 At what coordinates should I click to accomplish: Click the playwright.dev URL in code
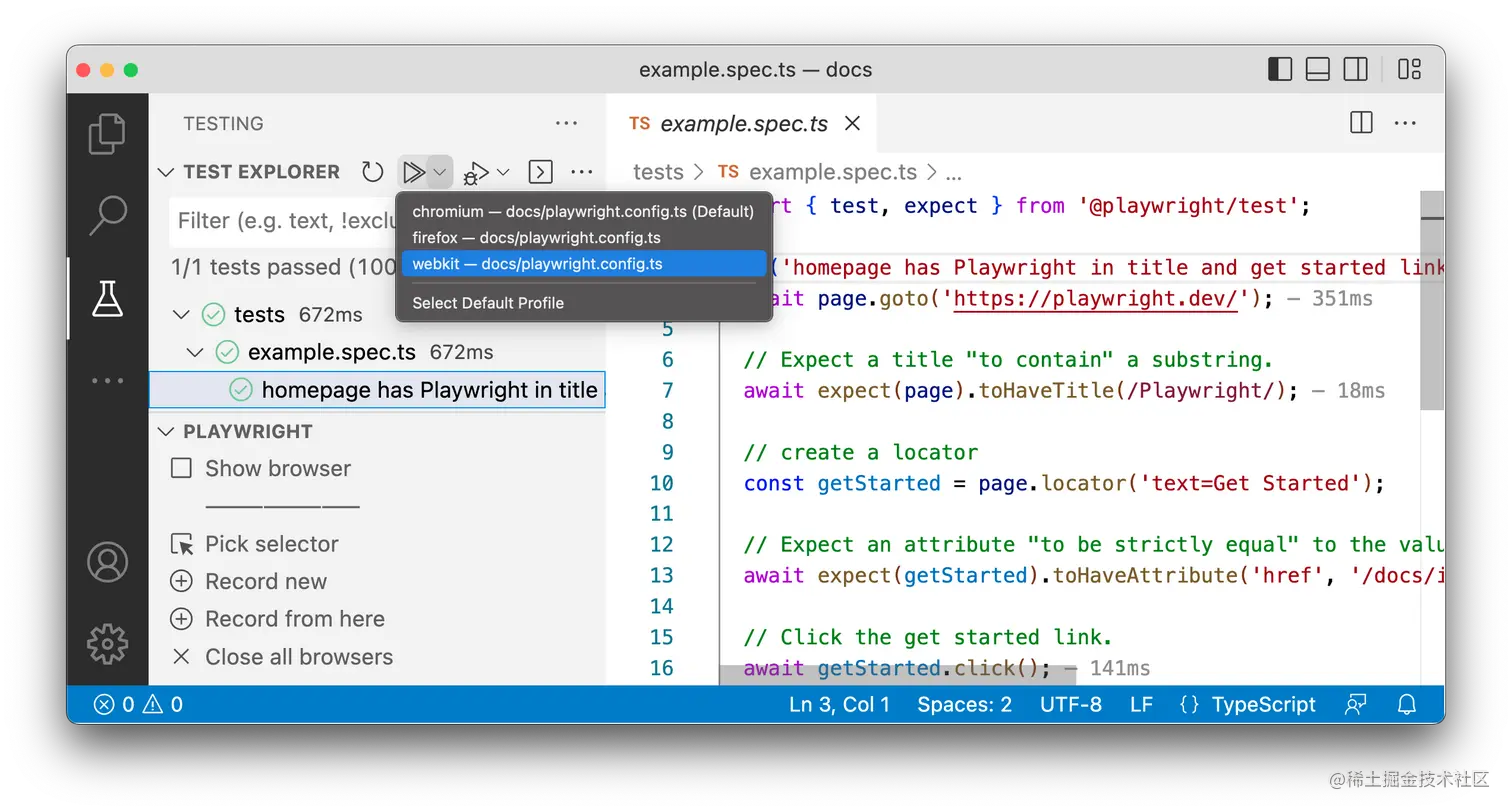[1096, 299]
